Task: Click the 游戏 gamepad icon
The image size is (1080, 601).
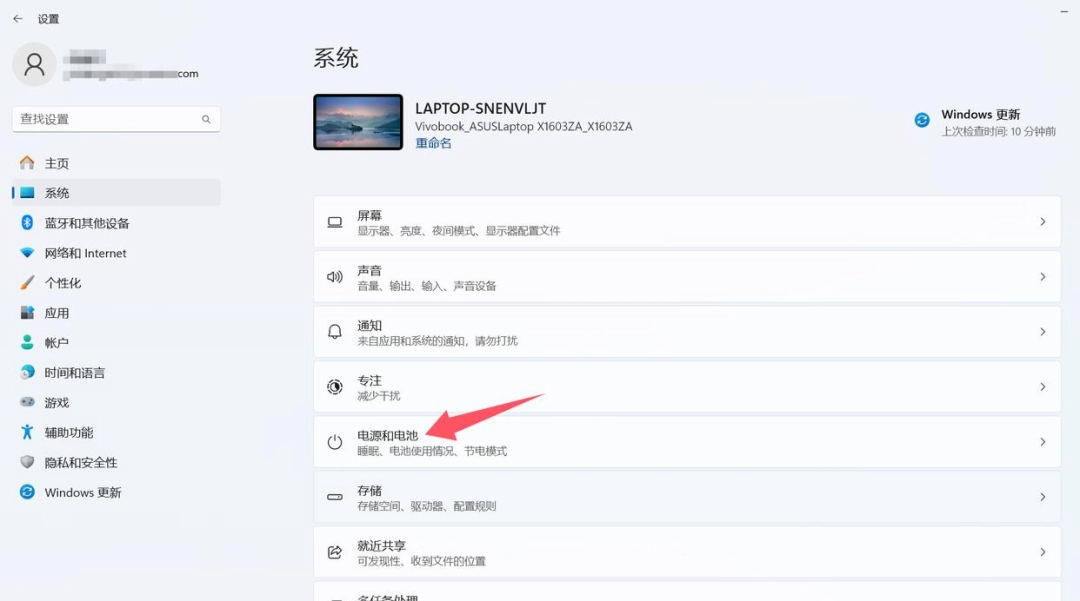Action: (x=27, y=402)
